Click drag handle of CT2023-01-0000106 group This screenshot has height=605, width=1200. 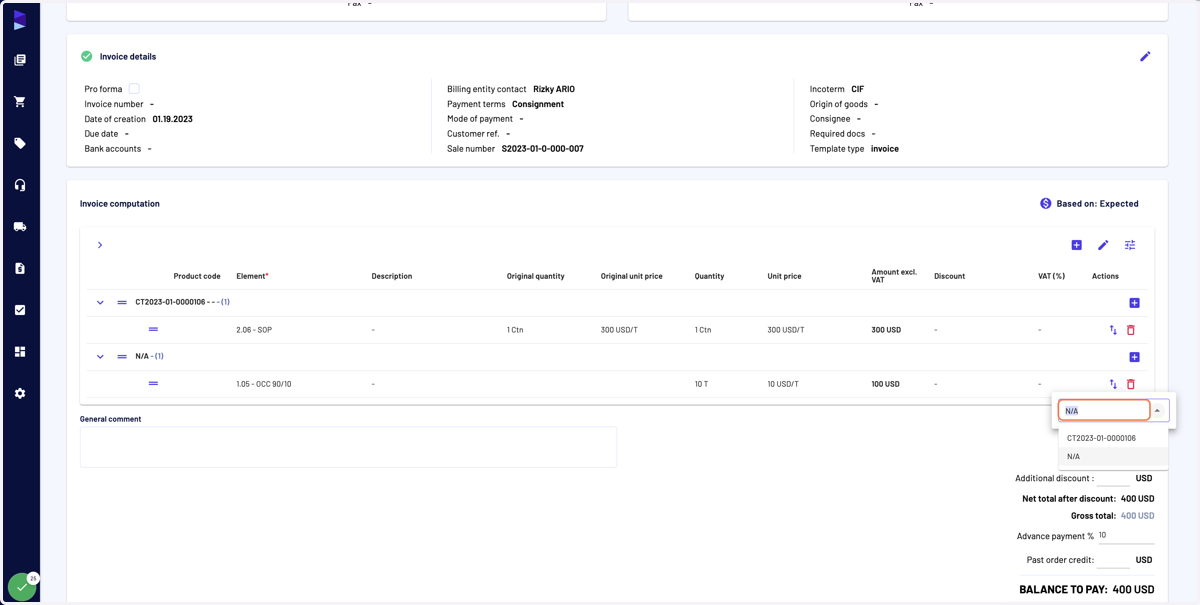(122, 302)
